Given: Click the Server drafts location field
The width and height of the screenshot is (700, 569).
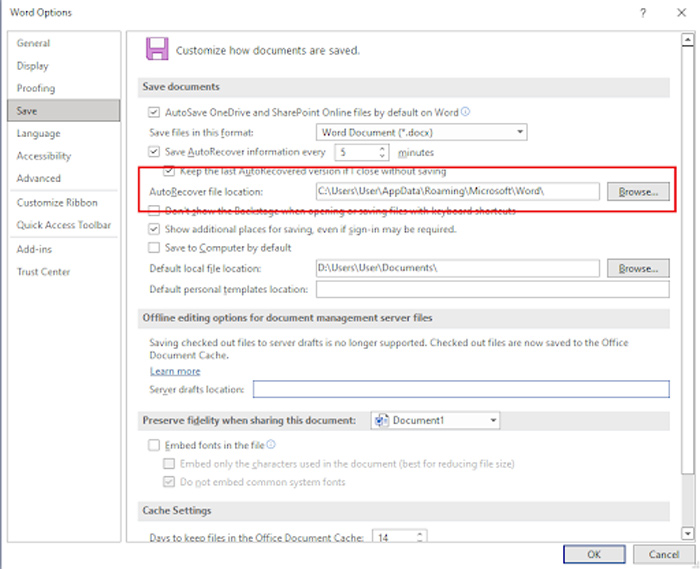Looking at the screenshot, I should (460, 389).
